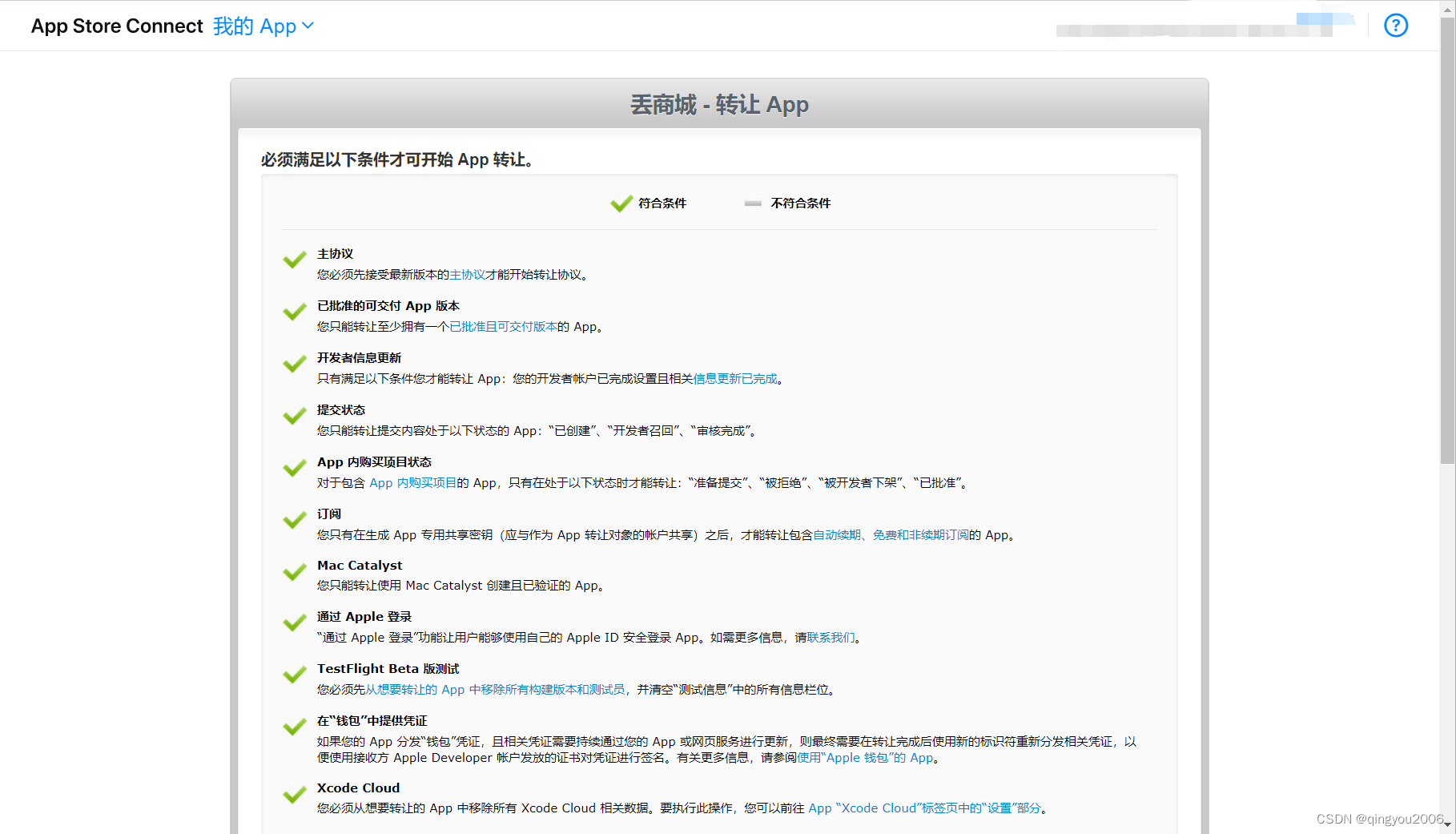Click the Mac Catalyst requirement title
The image size is (1456, 834).
[360, 566]
